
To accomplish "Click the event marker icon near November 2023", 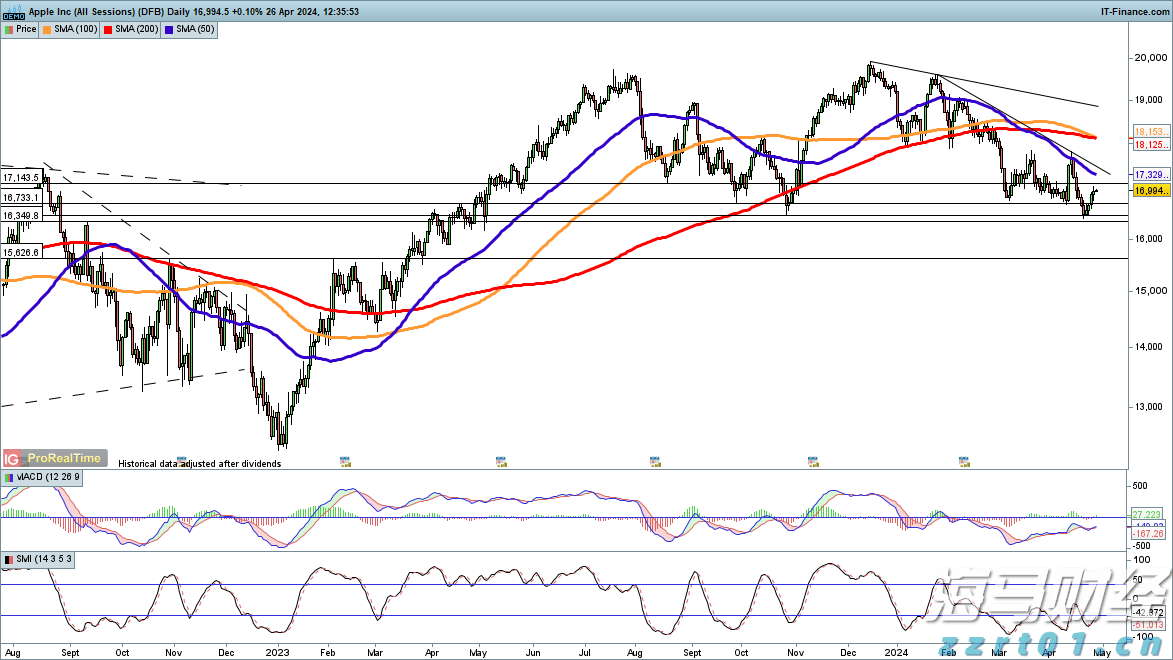I will tap(812, 462).
